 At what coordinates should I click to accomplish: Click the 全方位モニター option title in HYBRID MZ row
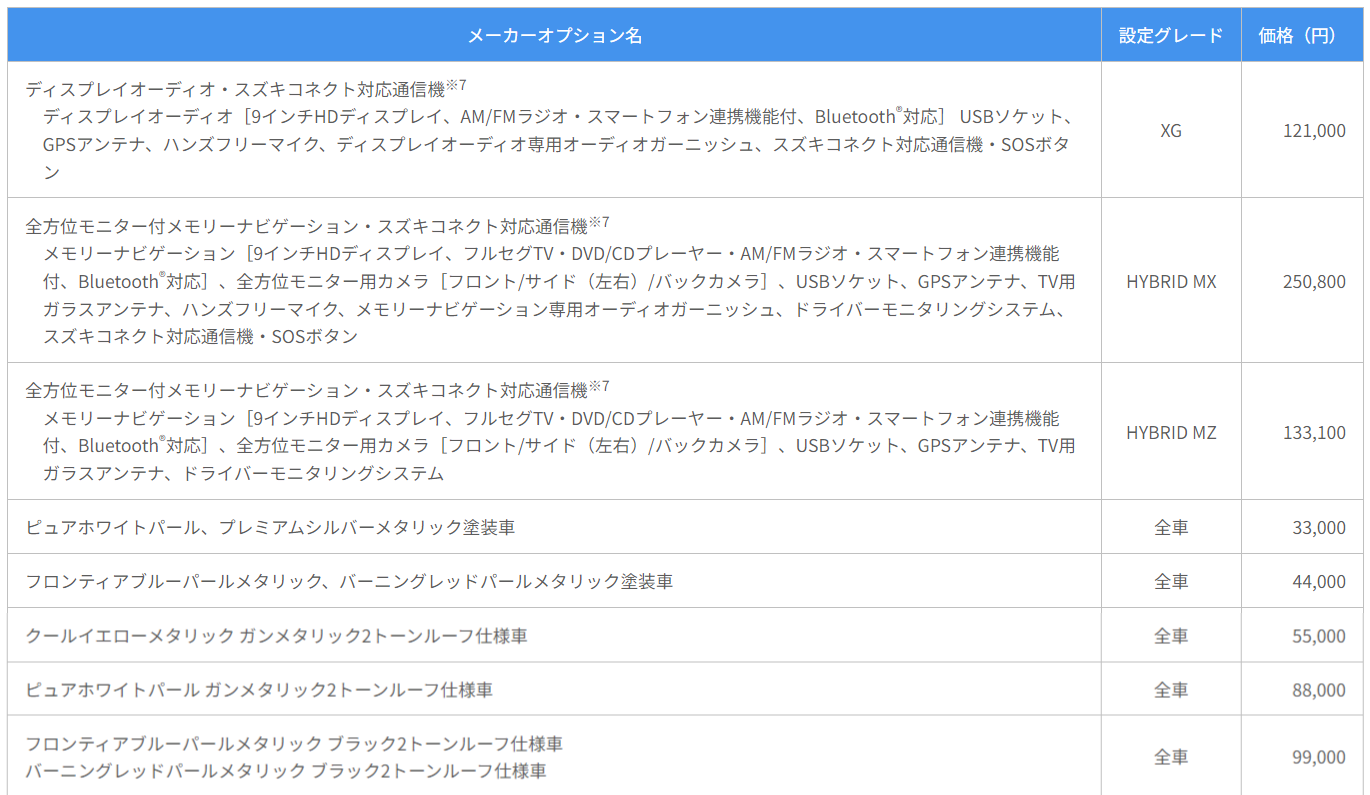(x=306, y=389)
